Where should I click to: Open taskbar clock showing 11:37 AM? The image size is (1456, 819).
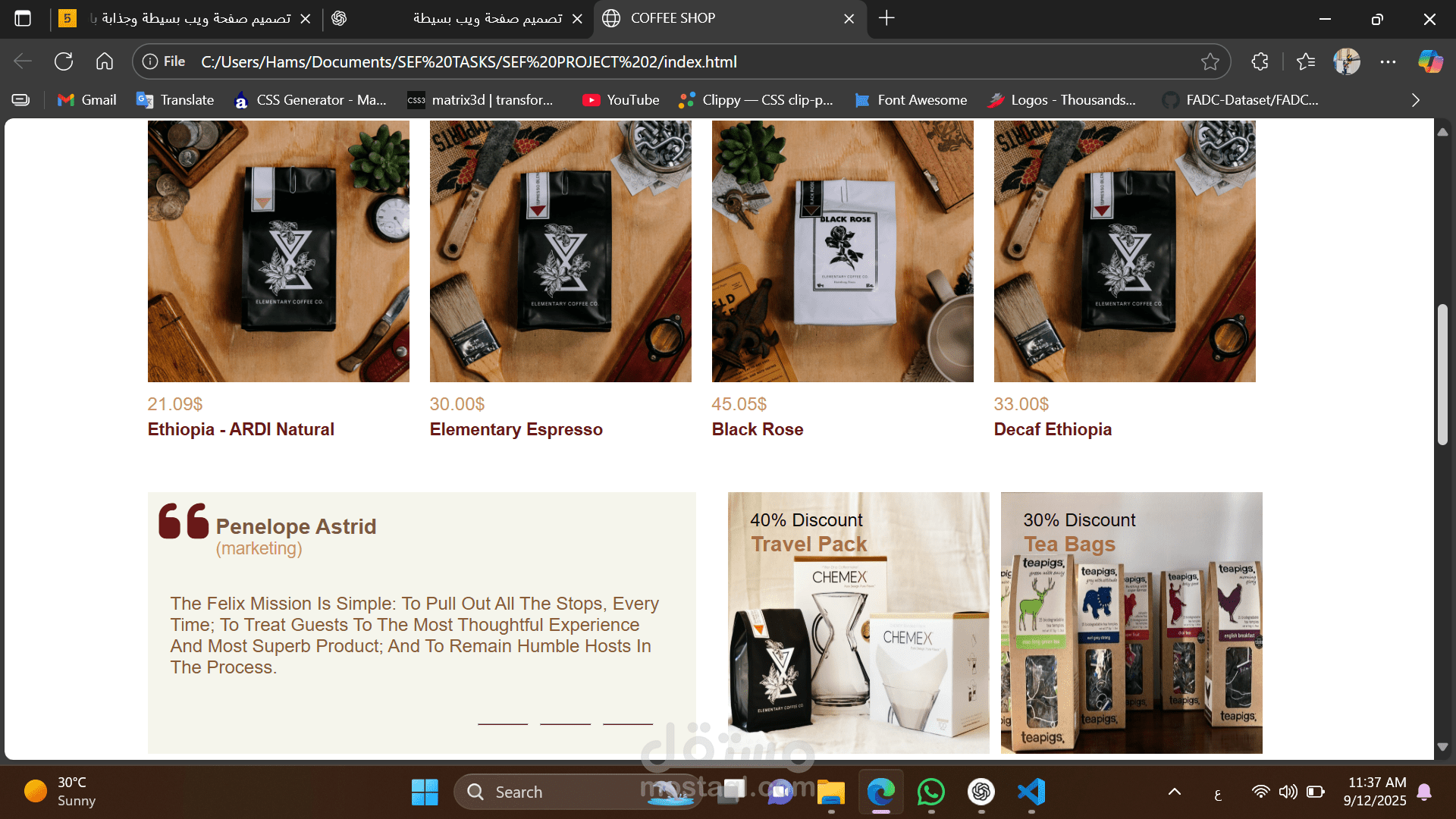(1376, 792)
